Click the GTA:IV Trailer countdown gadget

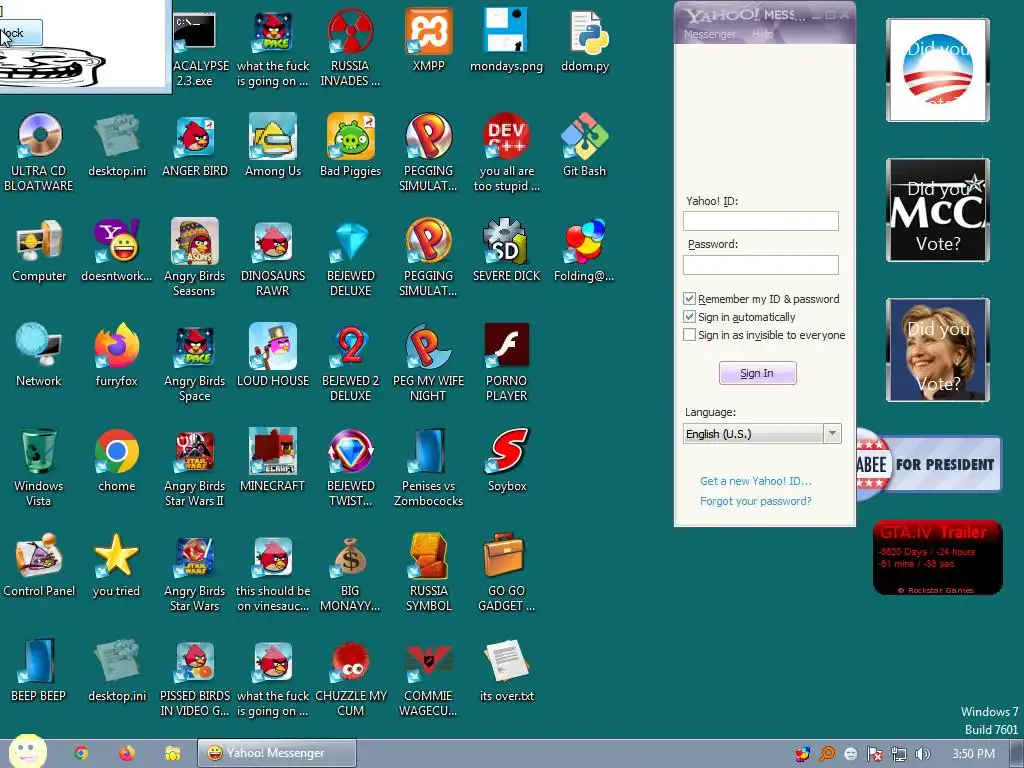(x=938, y=558)
